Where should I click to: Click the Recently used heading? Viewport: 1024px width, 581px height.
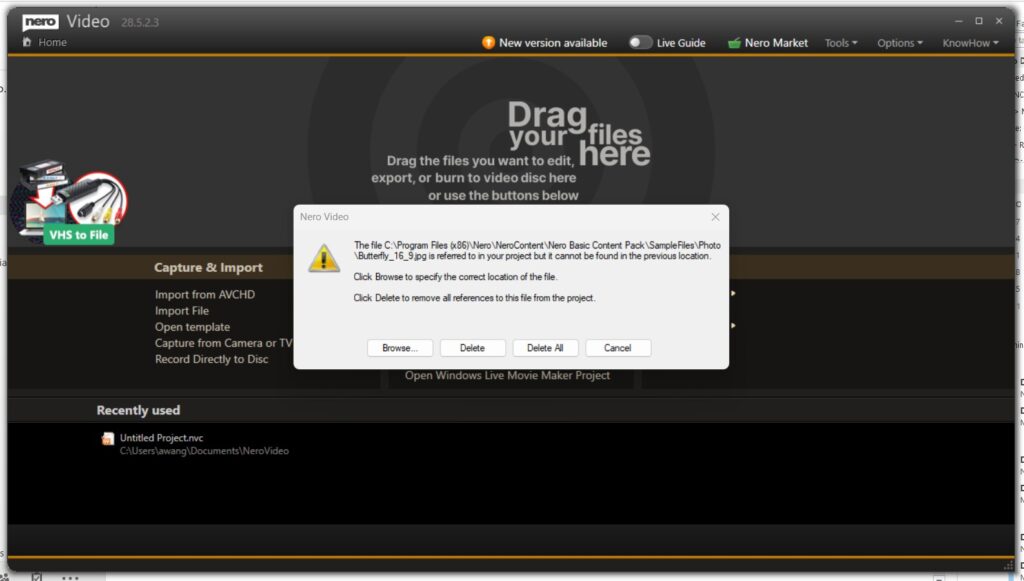point(138,411)
